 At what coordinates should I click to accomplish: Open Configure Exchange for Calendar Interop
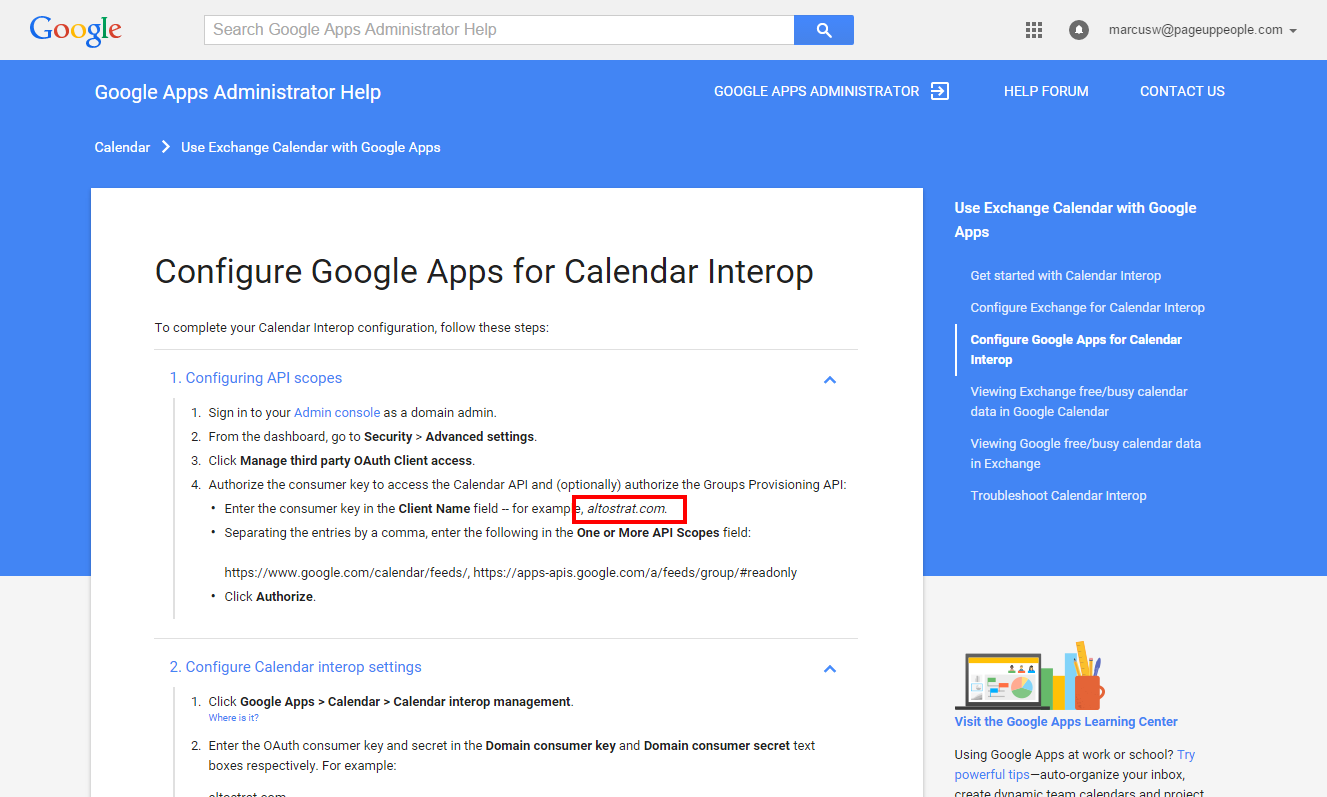point(1087,308)
